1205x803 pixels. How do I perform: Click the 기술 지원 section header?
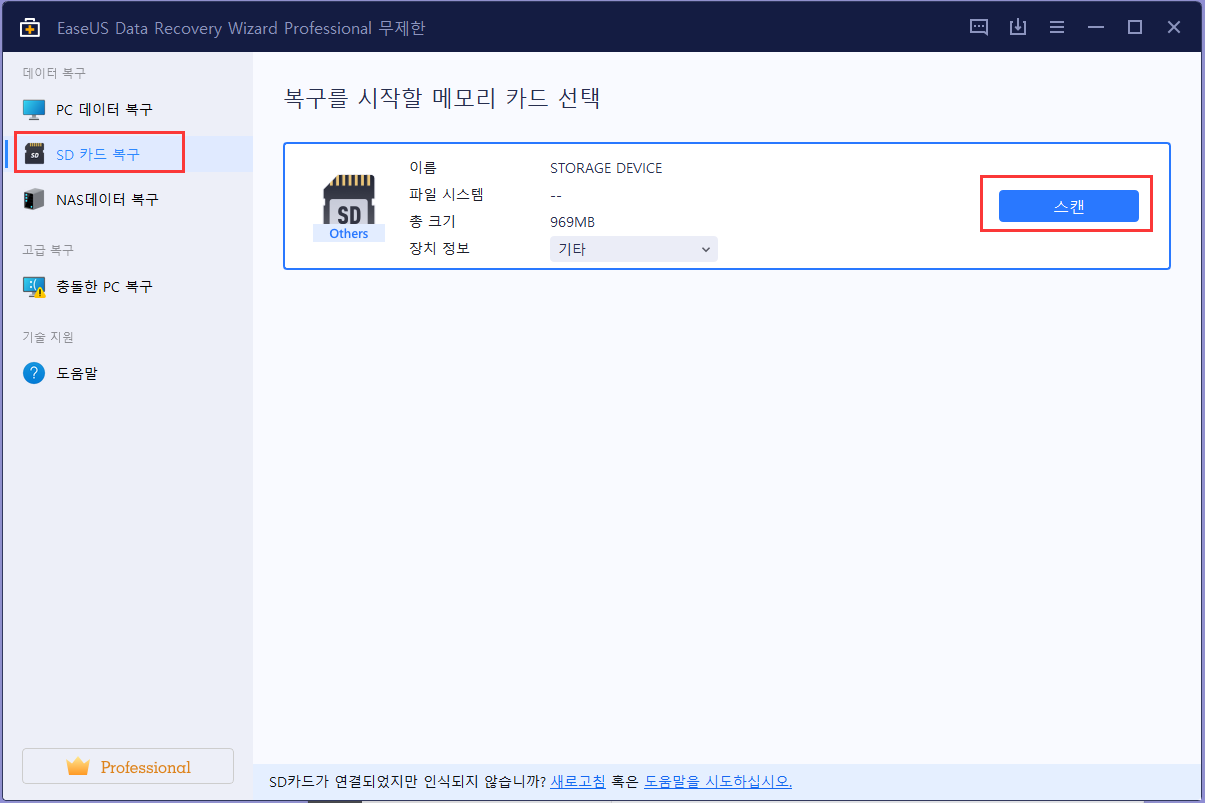[48, 337]
